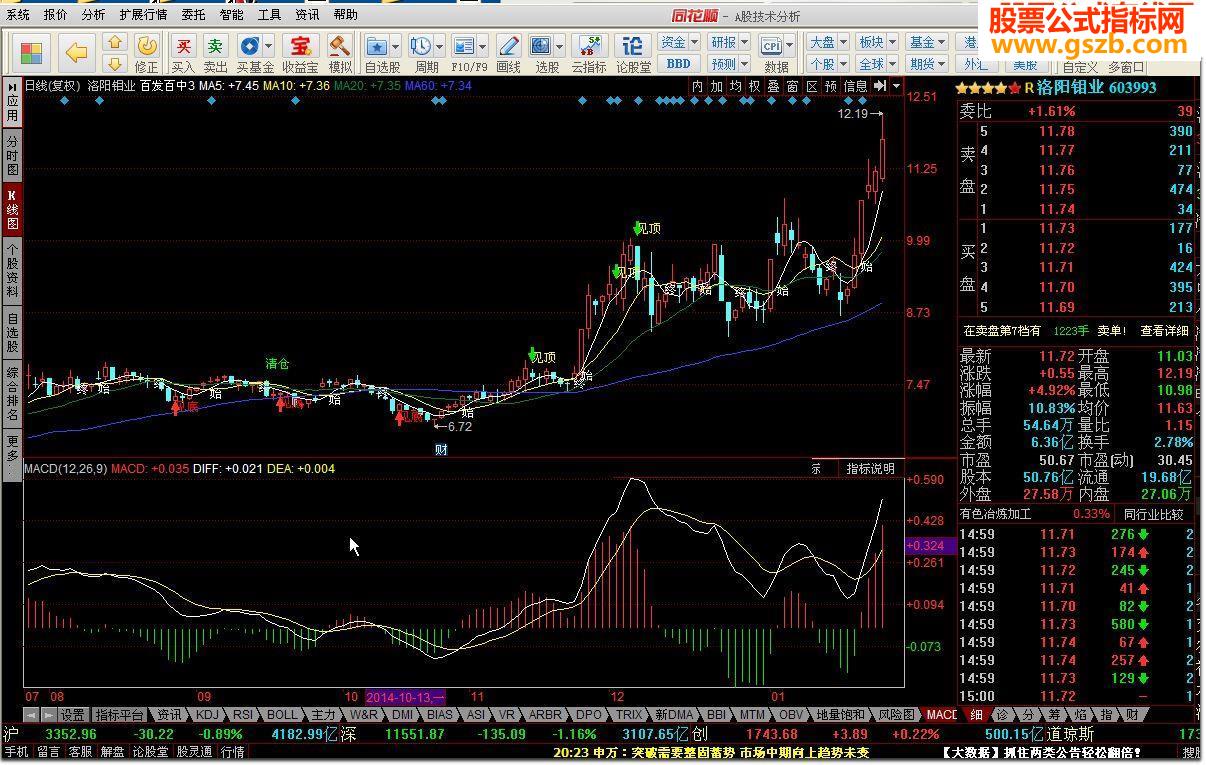
Task: Click the 0.324 MACD value marker
Action: tap(930, 546)
